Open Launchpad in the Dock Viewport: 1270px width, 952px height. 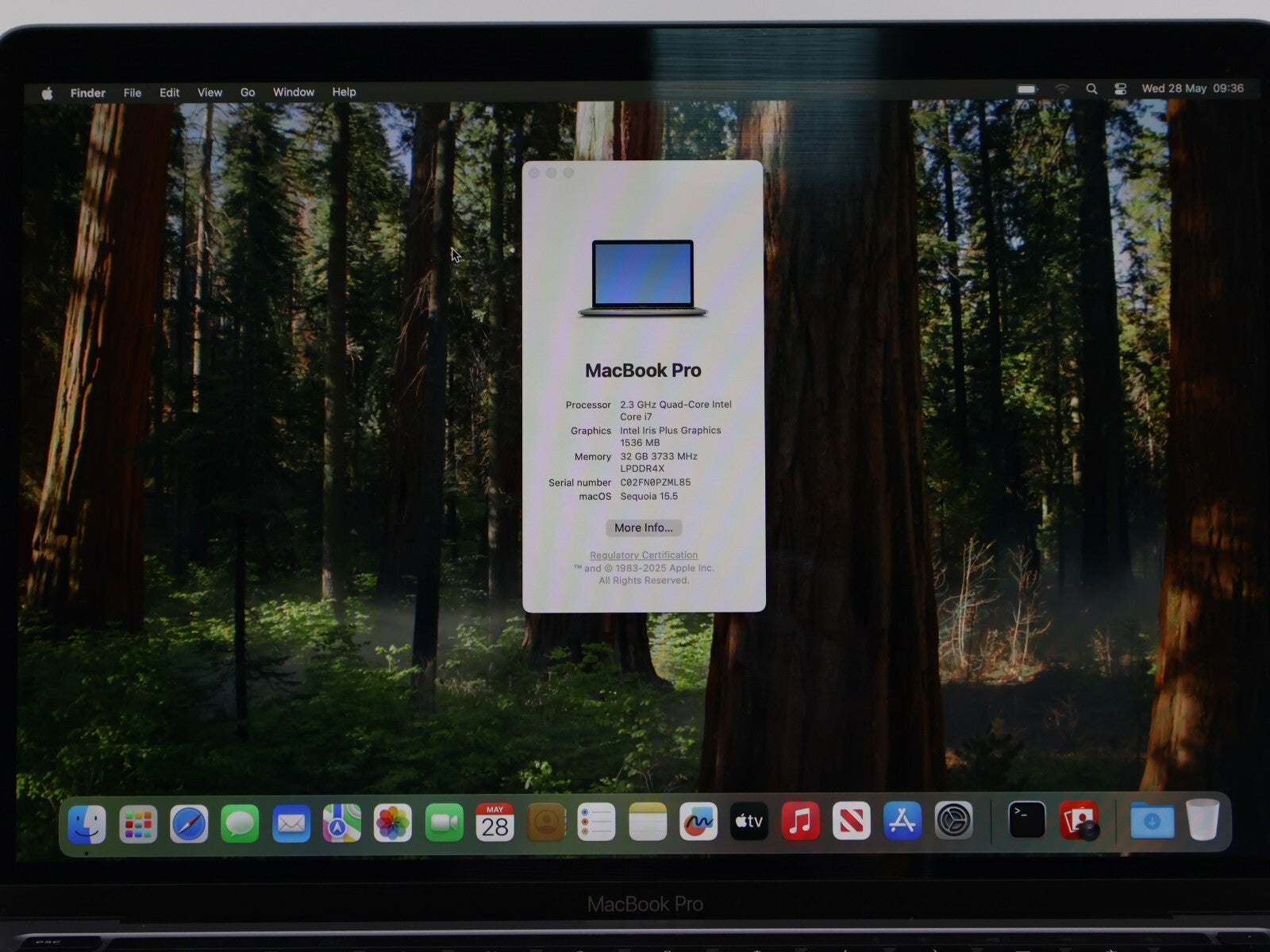(138, 823)
